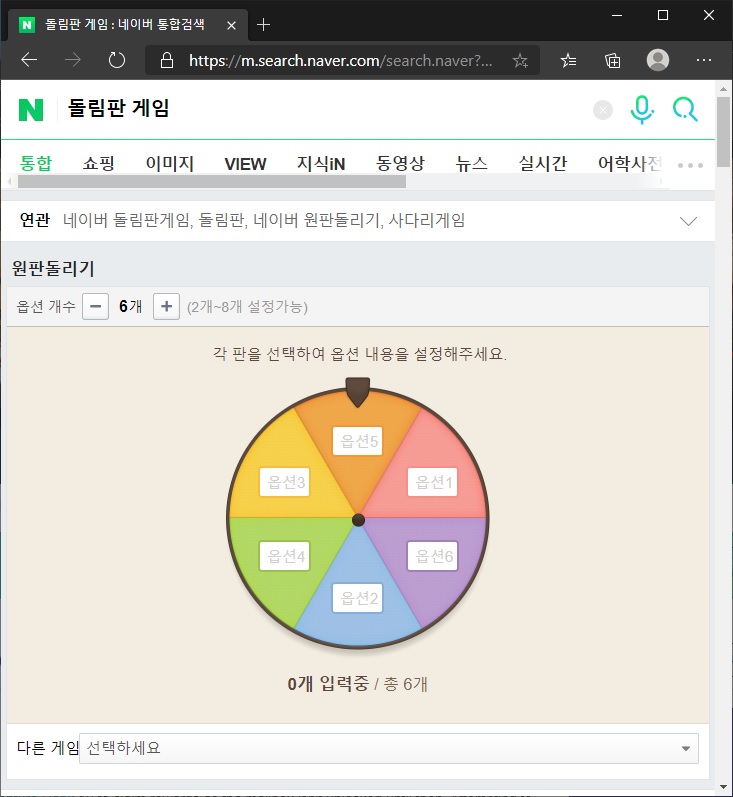Open the browser profile avatar
Image resolution: width=733 pixels, height=797 pixels.
(658, 60)
